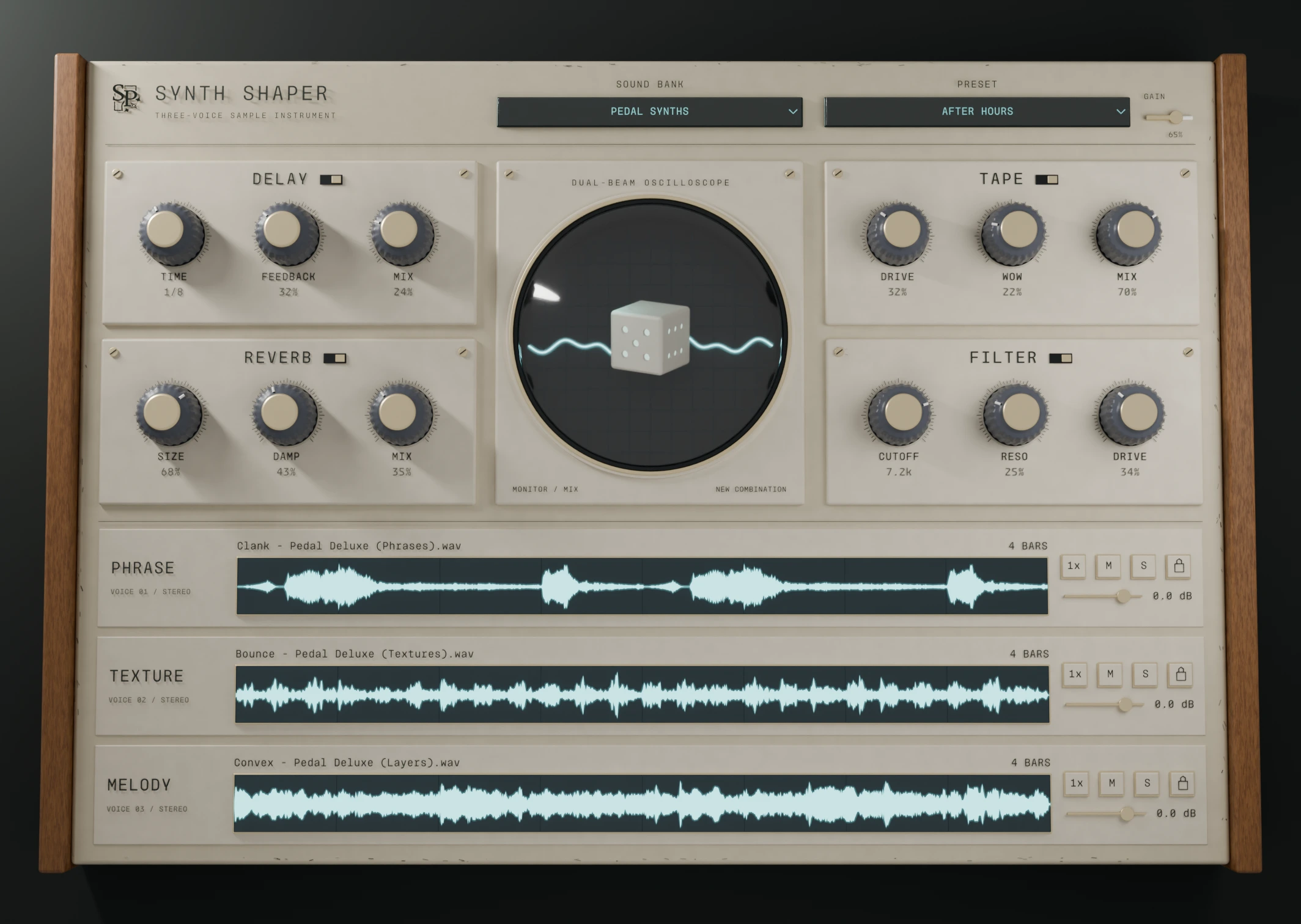This screenshot has width=1301, height=924.
Task: Click the Filter CUTOFF knob
Action: pos(898,413)
